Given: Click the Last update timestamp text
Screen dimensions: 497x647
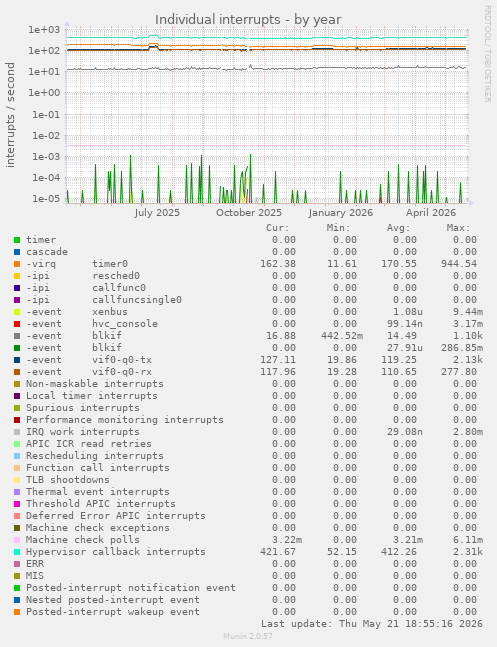Looking at the screenshot, I should 372,623.
